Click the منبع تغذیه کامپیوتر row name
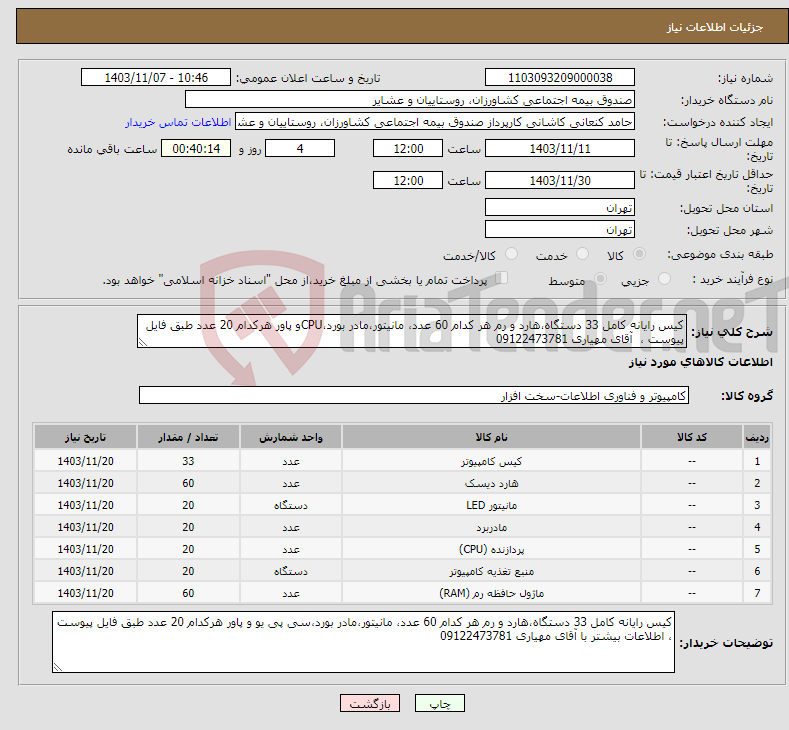Image resolution: width=789 pixels, height=730 pixels. (x=491, y=572)
